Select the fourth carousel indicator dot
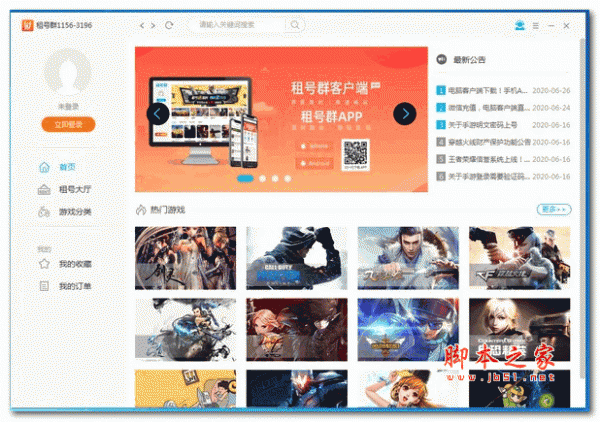600x422 pixels. tap(288, 178)
